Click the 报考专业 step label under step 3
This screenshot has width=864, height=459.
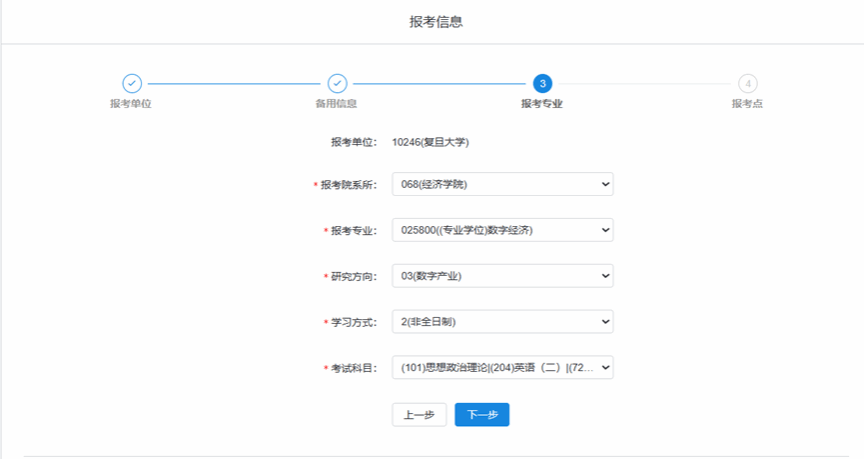(542, 104)
